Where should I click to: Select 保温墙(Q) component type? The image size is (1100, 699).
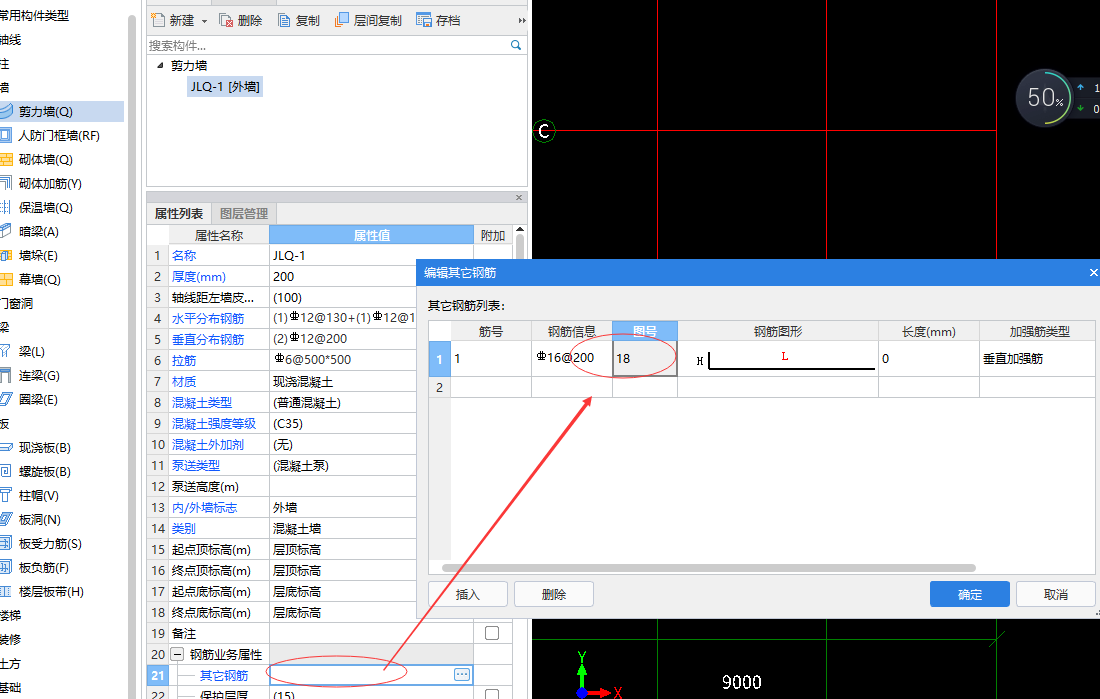(46, 207)
